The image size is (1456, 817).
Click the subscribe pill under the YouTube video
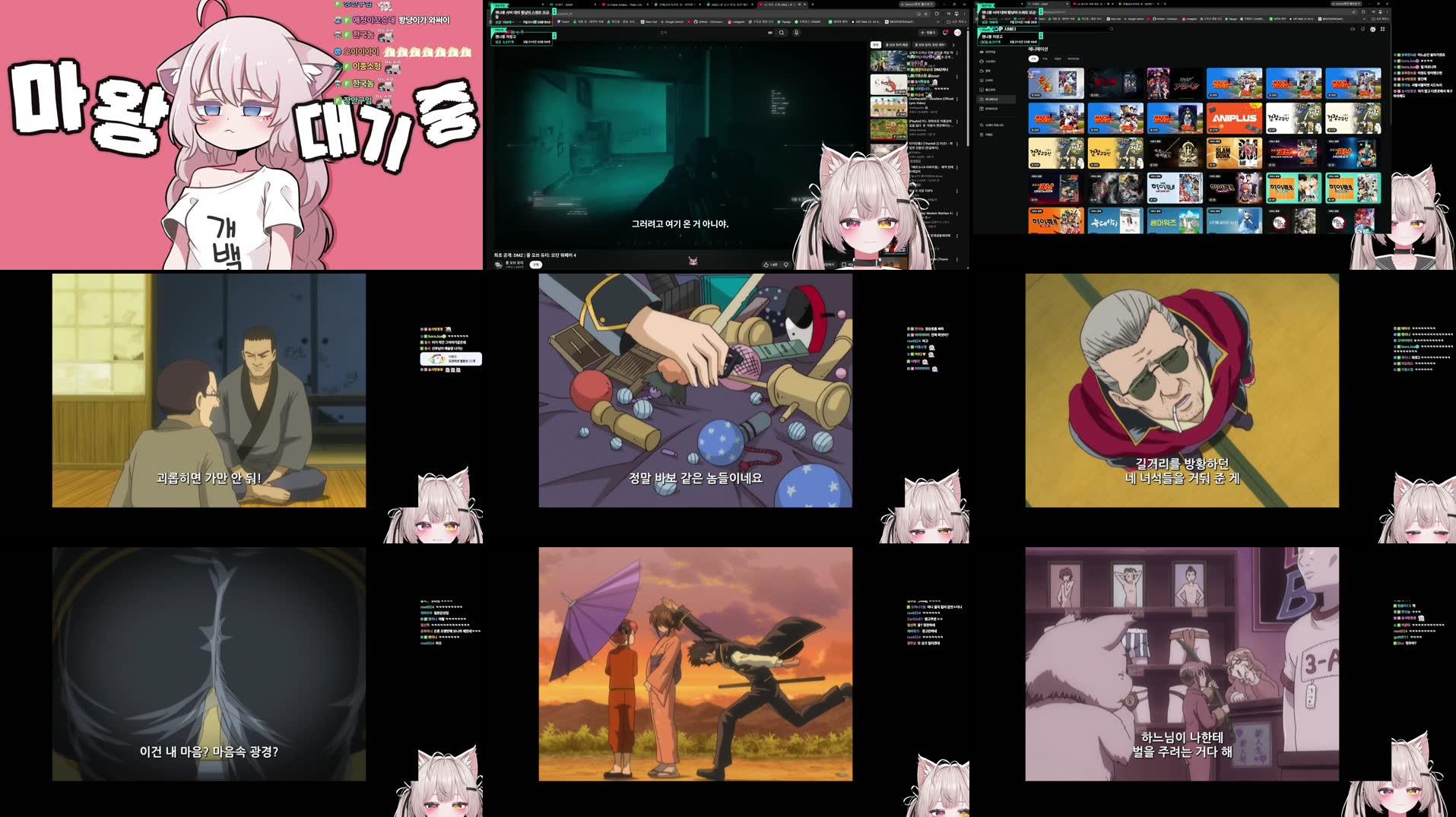coord(535,264)
